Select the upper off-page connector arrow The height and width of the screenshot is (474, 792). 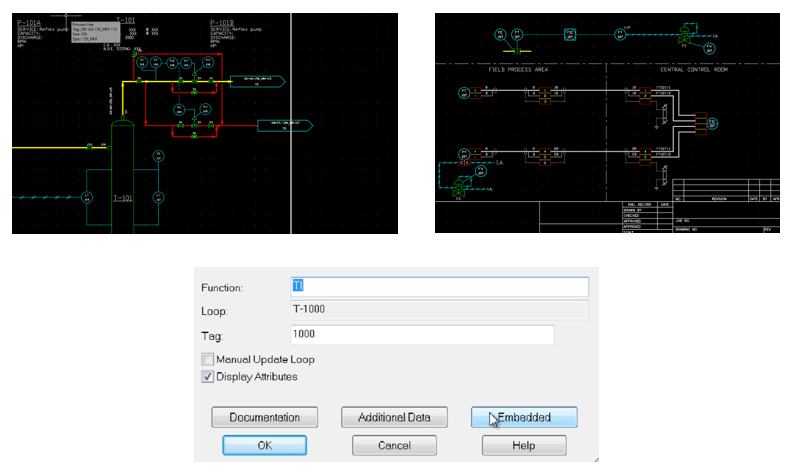(258, 78)
